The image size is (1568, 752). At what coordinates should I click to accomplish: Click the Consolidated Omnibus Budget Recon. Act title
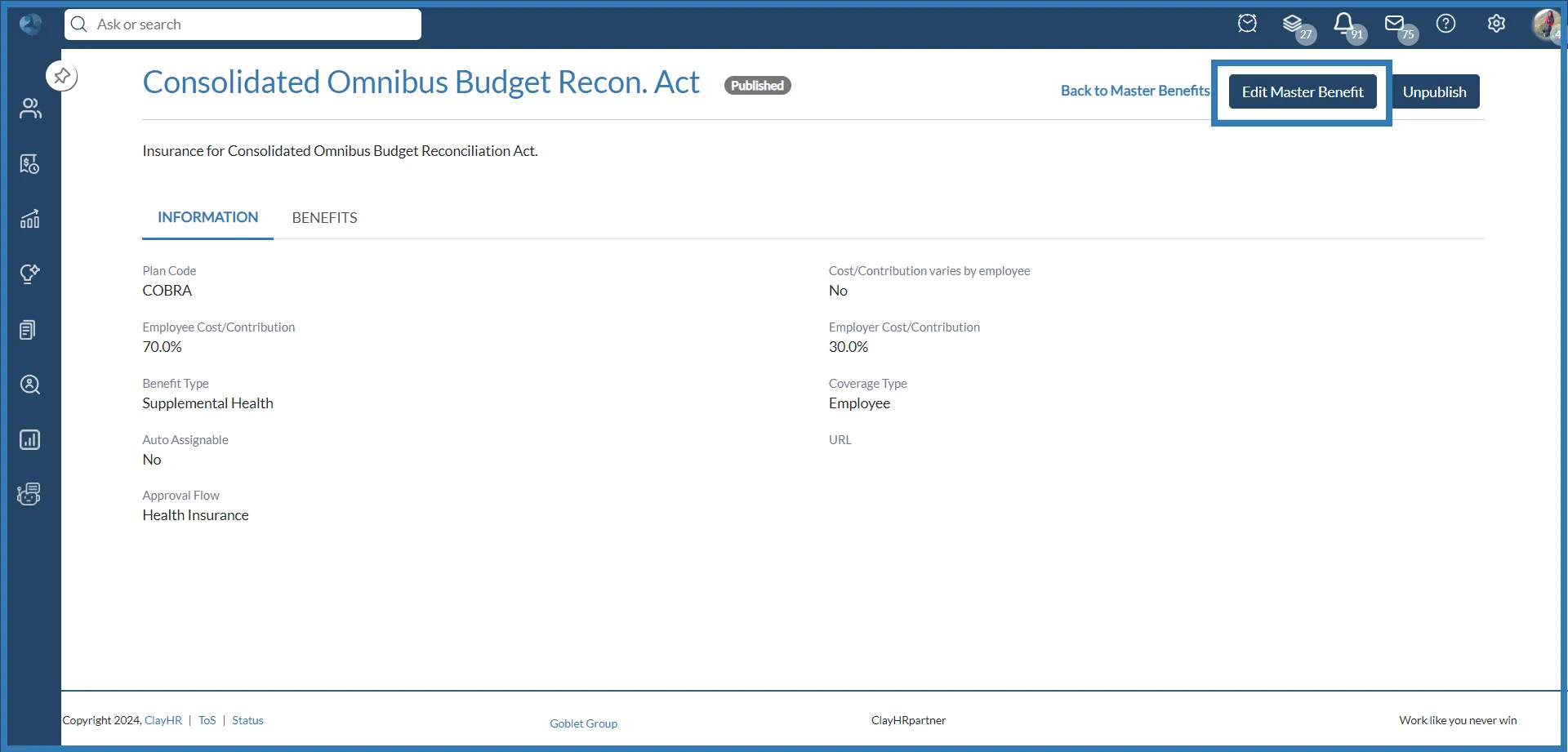[421, 82]
